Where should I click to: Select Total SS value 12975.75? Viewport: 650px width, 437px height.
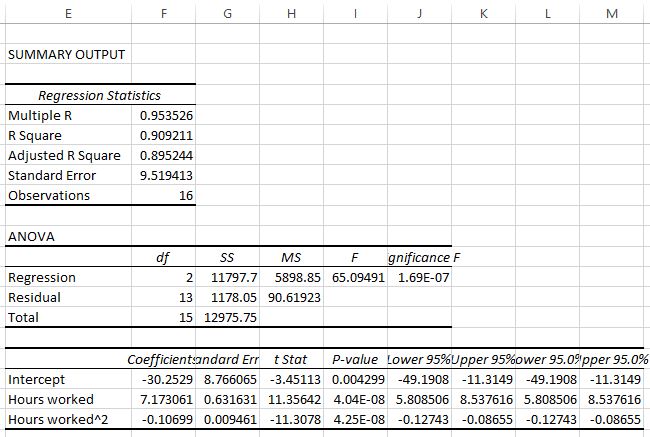click(230, 317)
